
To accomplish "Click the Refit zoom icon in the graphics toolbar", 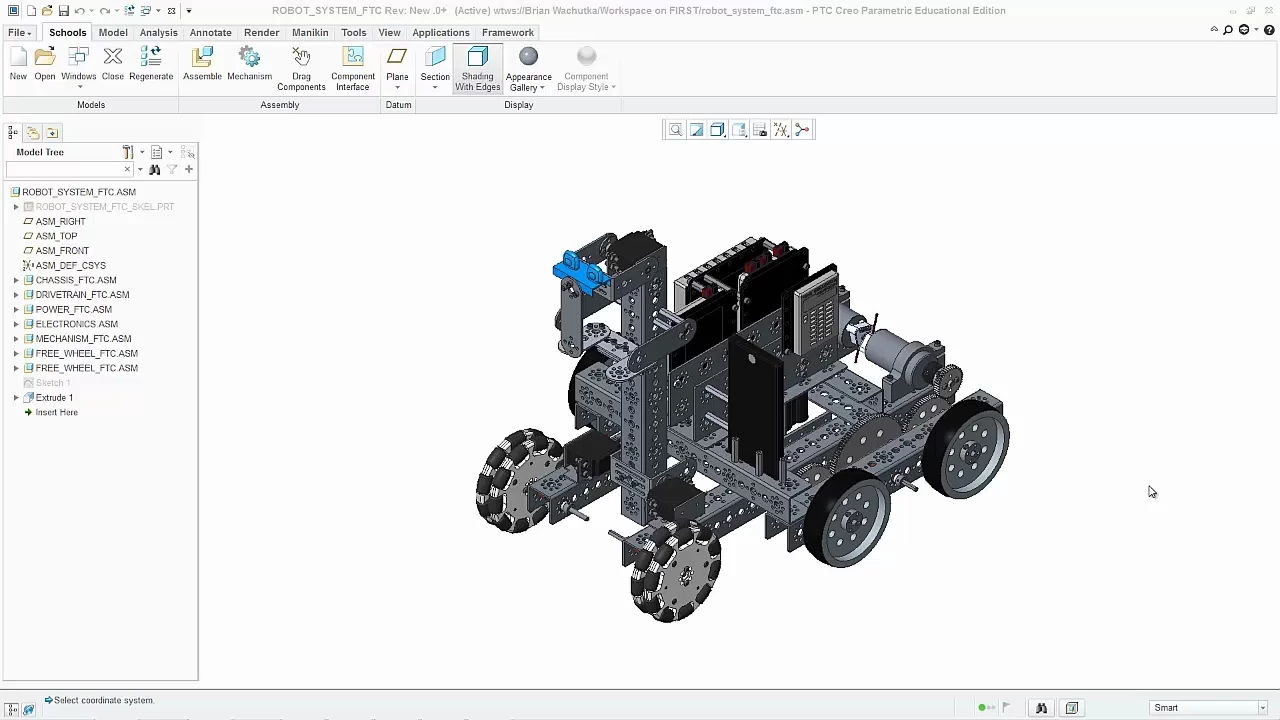I will pos(676,130).
